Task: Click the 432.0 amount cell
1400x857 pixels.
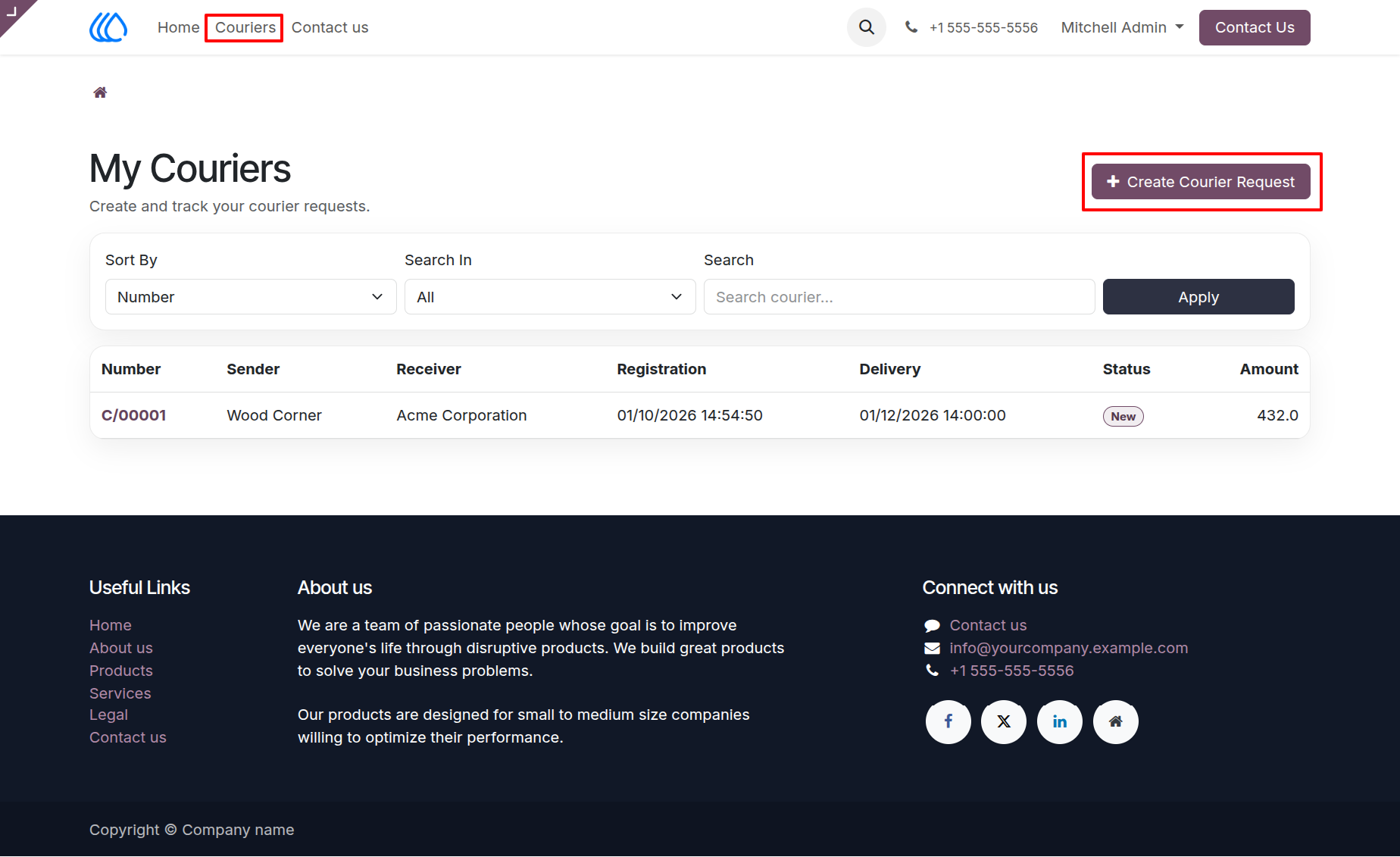Action: pos(1277,415)
